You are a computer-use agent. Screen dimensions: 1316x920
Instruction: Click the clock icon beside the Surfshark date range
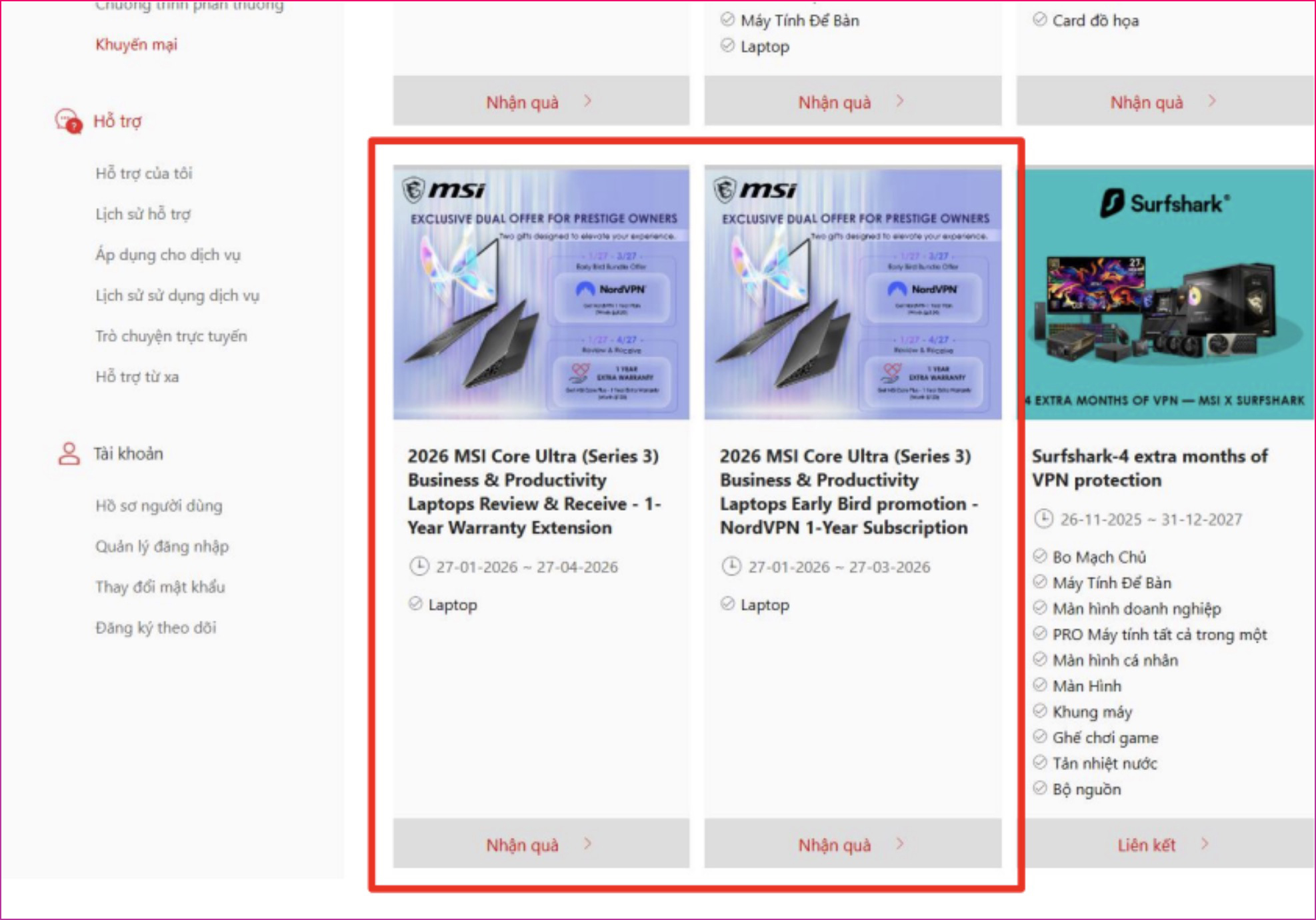(x=1043, y=519)
